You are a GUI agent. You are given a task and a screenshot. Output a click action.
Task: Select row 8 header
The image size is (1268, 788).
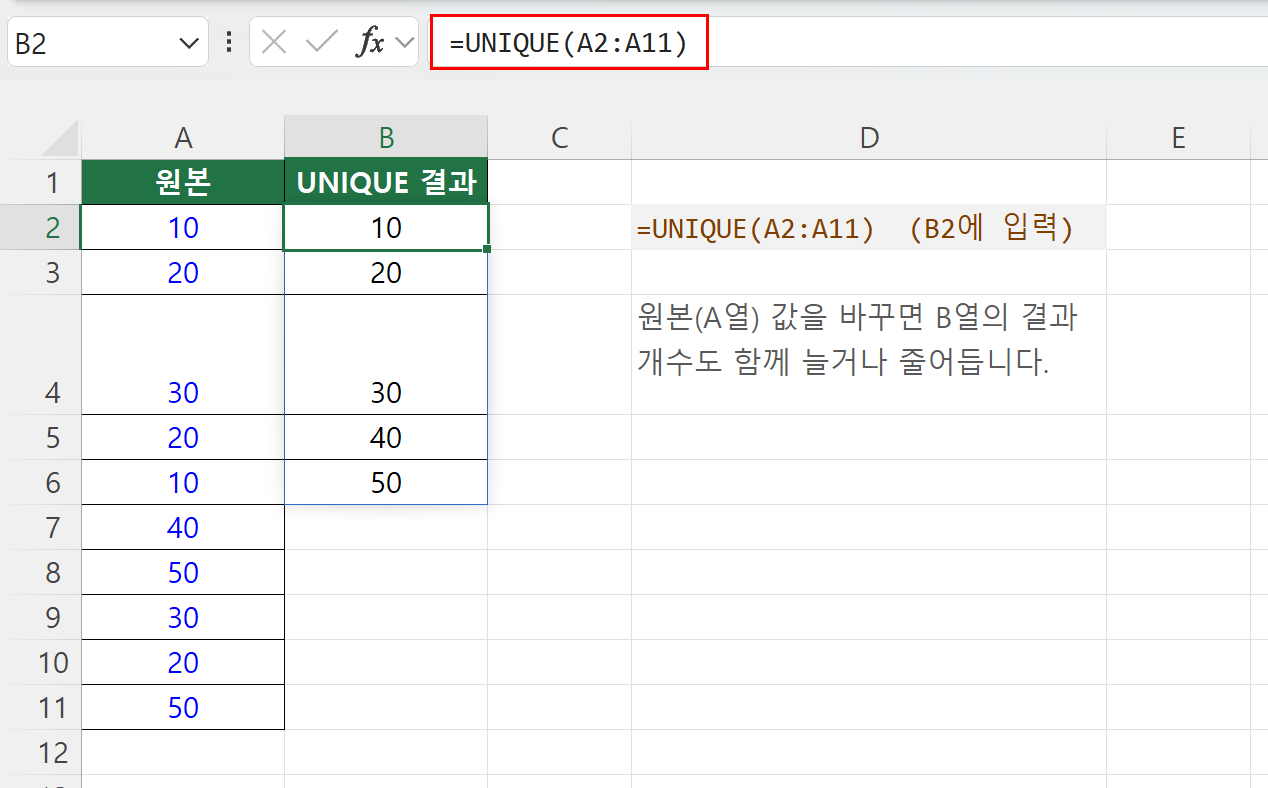(x=41, y=572)
